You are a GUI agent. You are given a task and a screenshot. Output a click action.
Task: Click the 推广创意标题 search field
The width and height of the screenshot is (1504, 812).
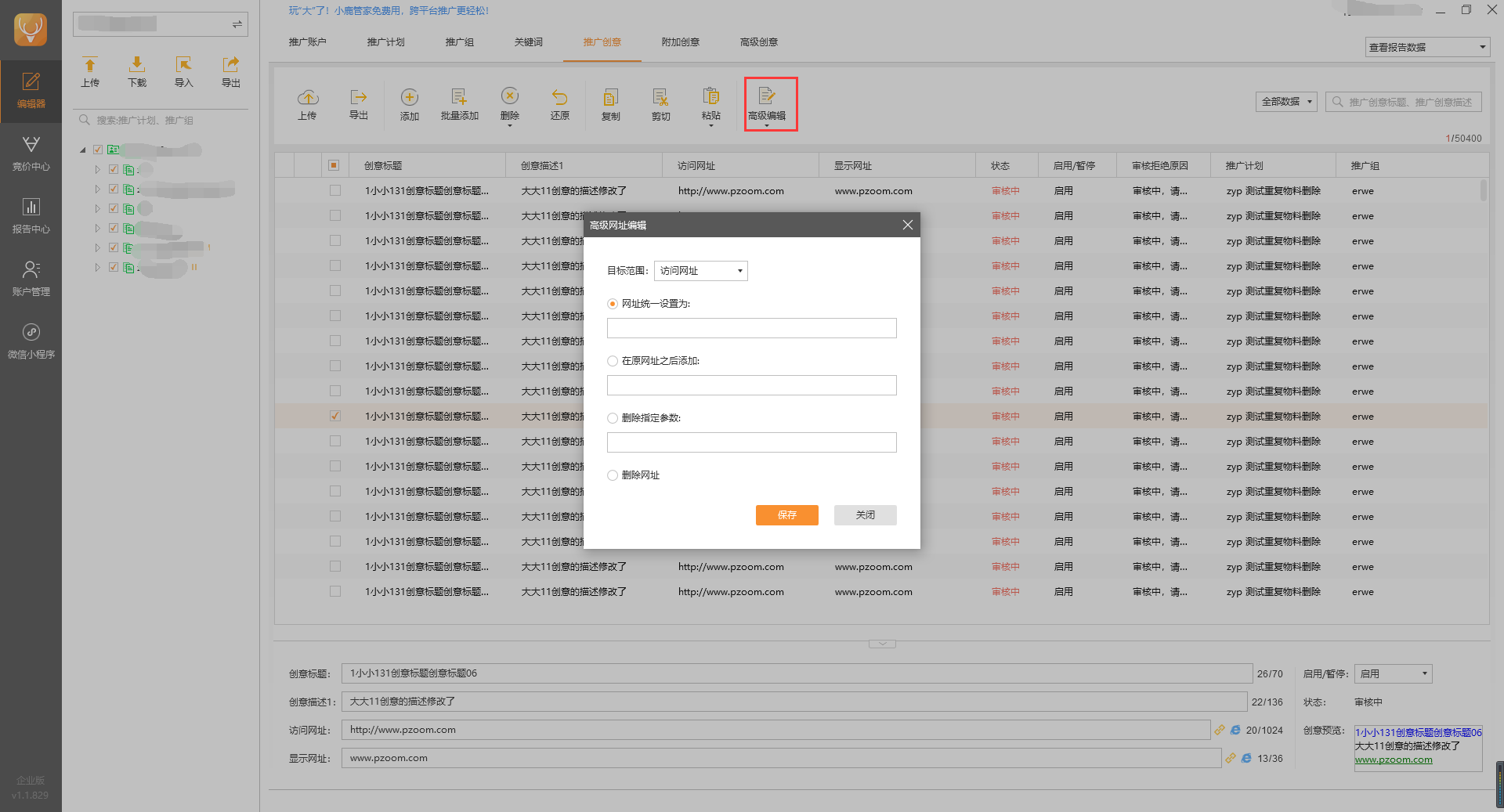point(1404,102)
